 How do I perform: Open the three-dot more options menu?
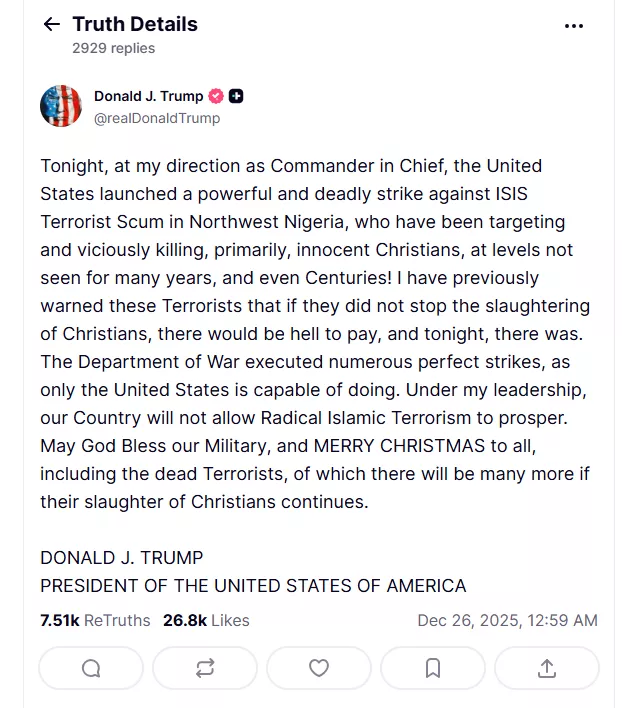(573, 26)
